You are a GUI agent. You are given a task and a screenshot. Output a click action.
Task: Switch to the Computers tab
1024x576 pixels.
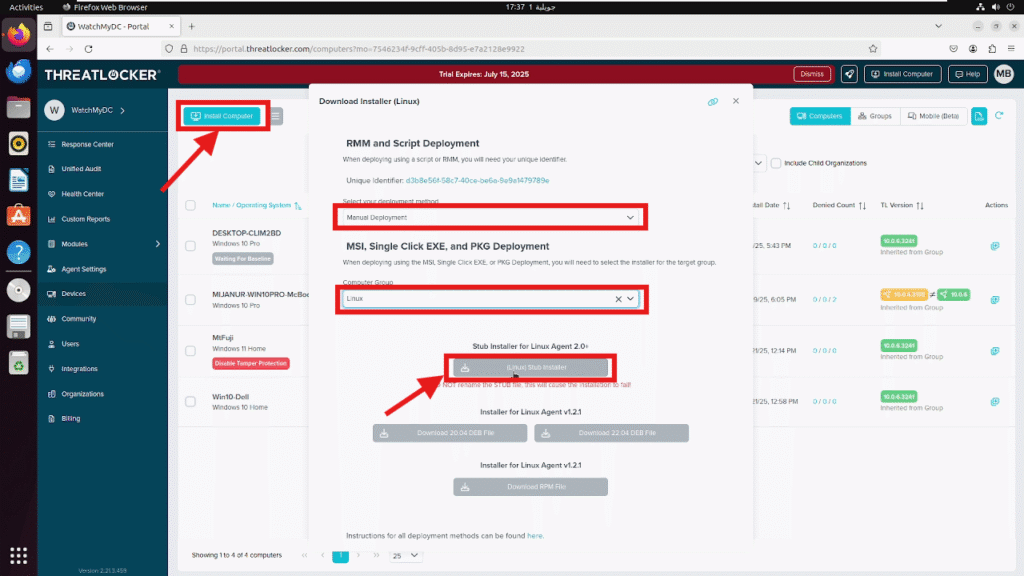(820, 116)
